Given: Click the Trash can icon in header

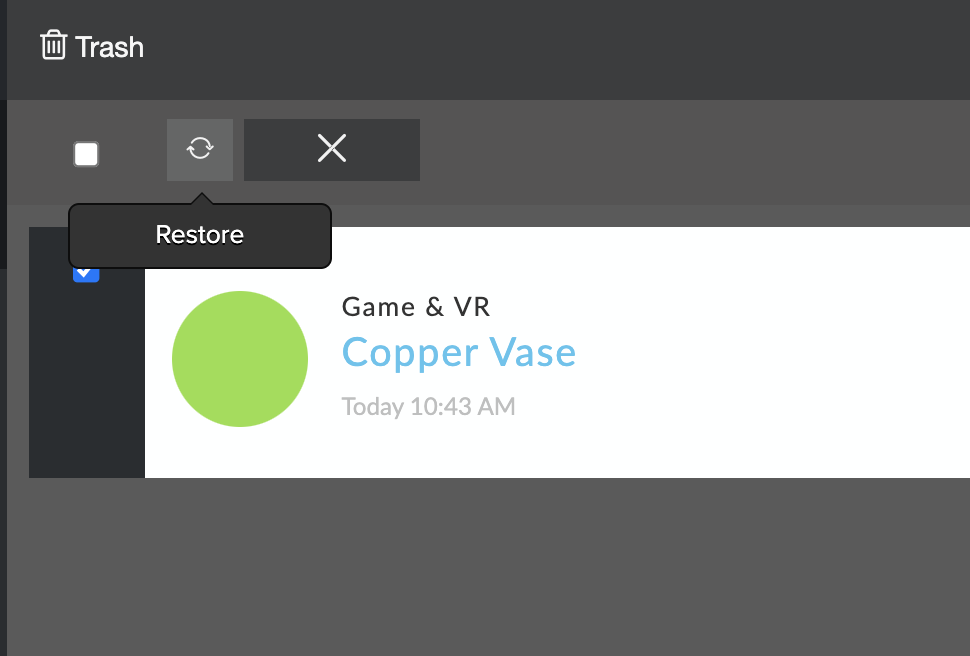Looking at the screenshot, I should (53, 45).
